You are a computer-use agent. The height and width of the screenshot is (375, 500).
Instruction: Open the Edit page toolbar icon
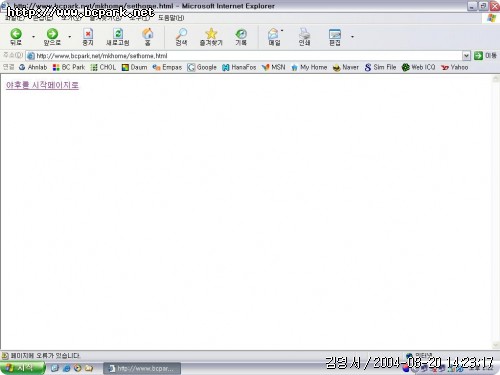pyautogui.click(x=334, y=36)
